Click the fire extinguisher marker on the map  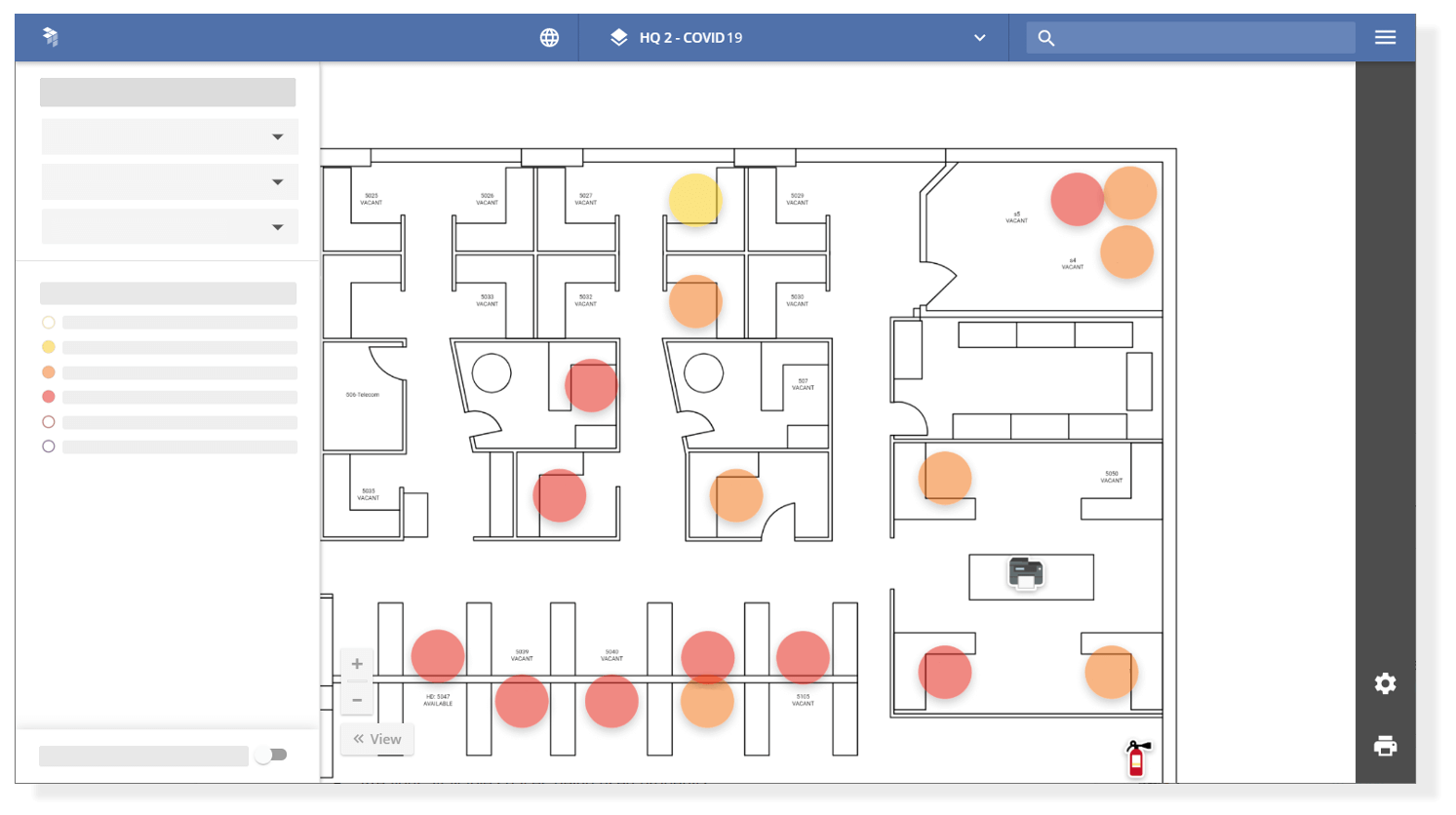[1137, 758]
